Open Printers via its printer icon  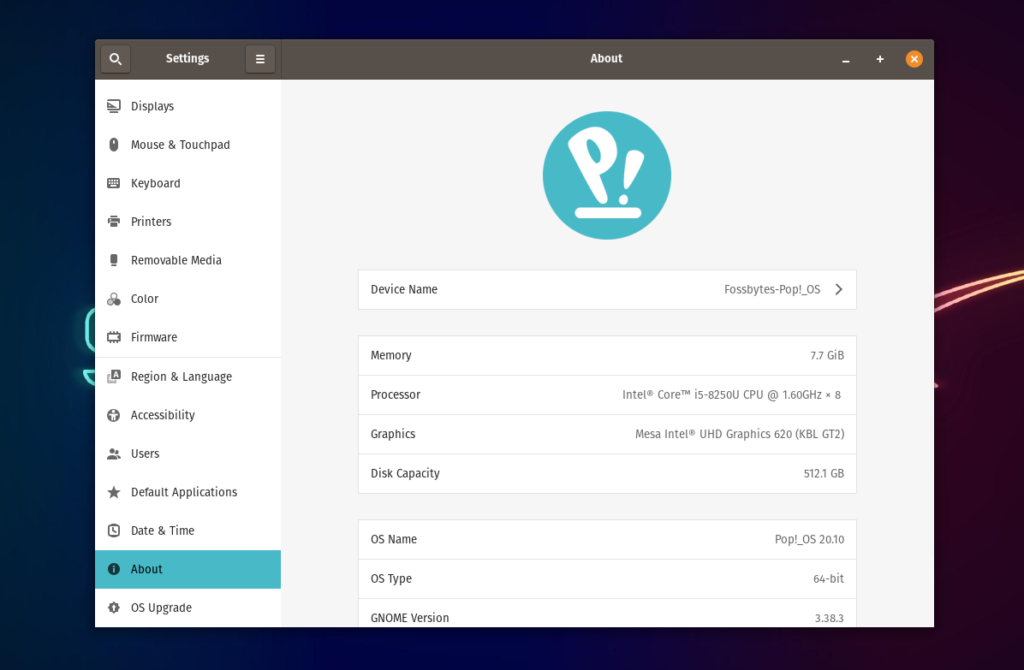click(x=113, y=221)
